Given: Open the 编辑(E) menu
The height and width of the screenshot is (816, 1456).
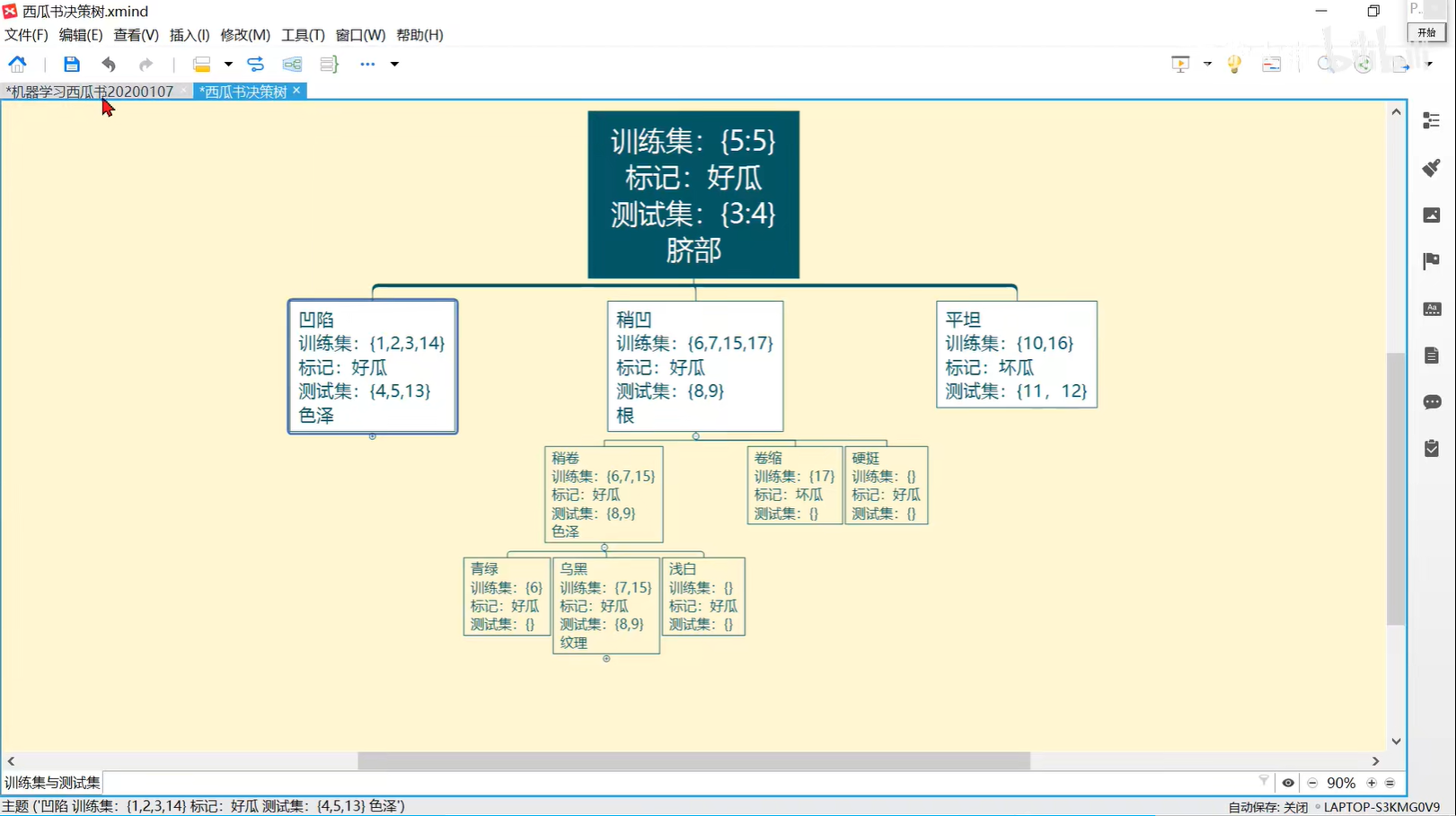Looking at the screenshot, I should point(81,35).
